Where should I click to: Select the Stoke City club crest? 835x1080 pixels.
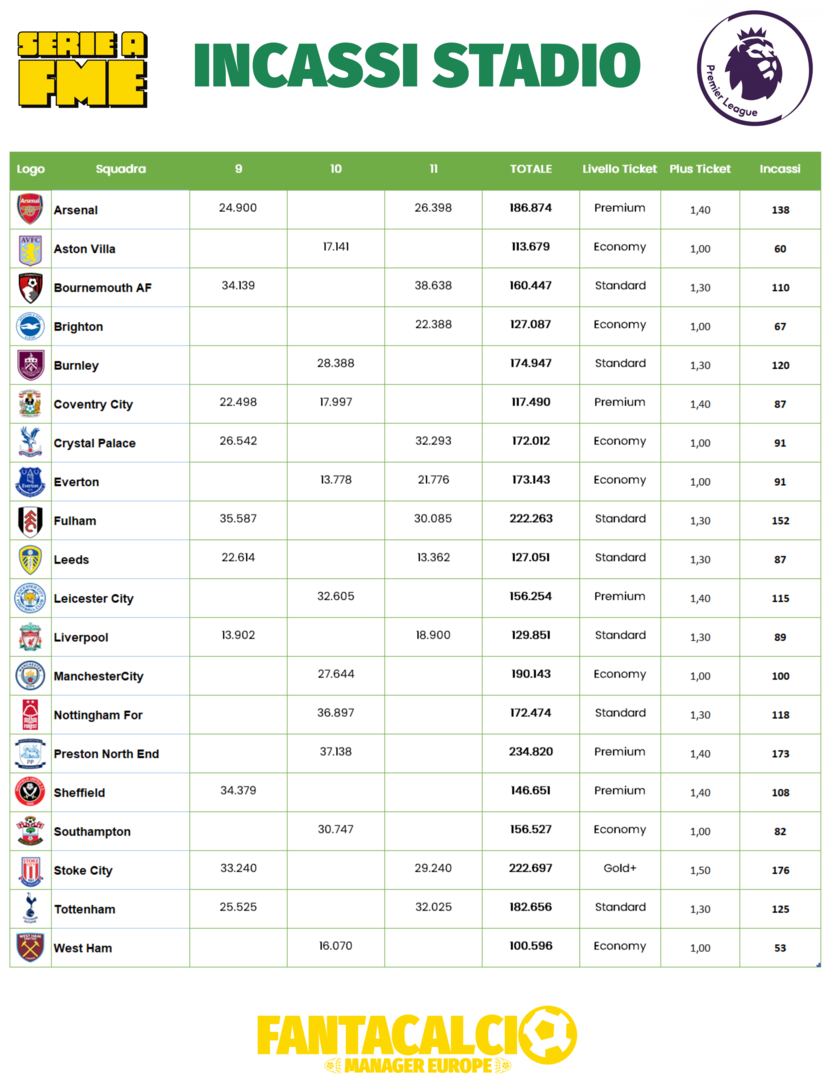pyautogui.click(x=30, y=870)
